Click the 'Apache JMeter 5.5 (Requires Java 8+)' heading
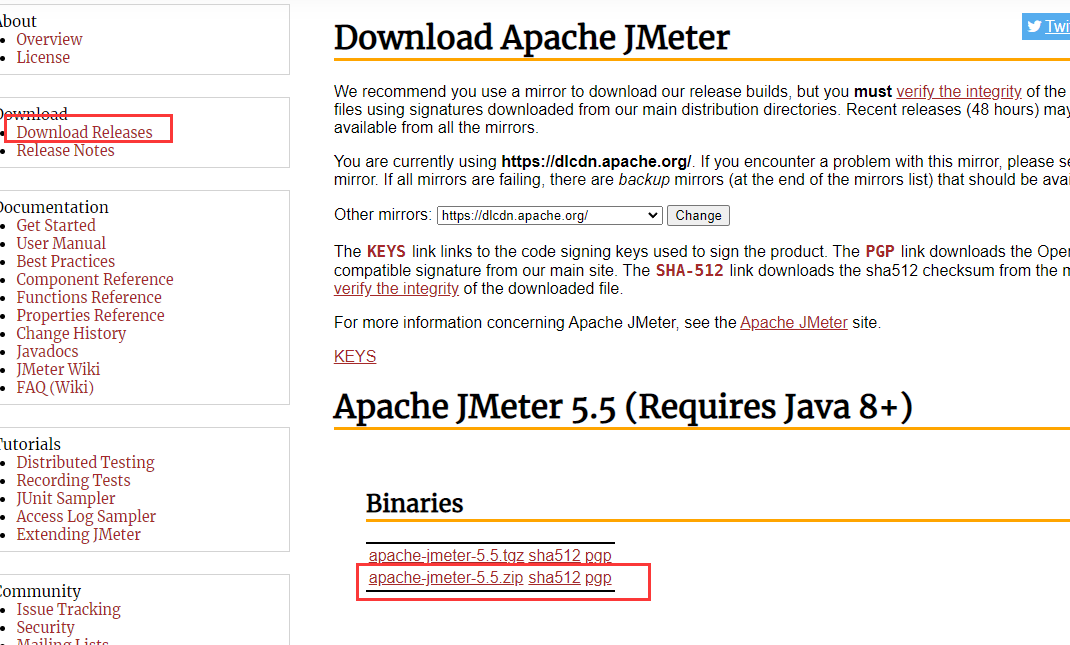 (623, 407)
